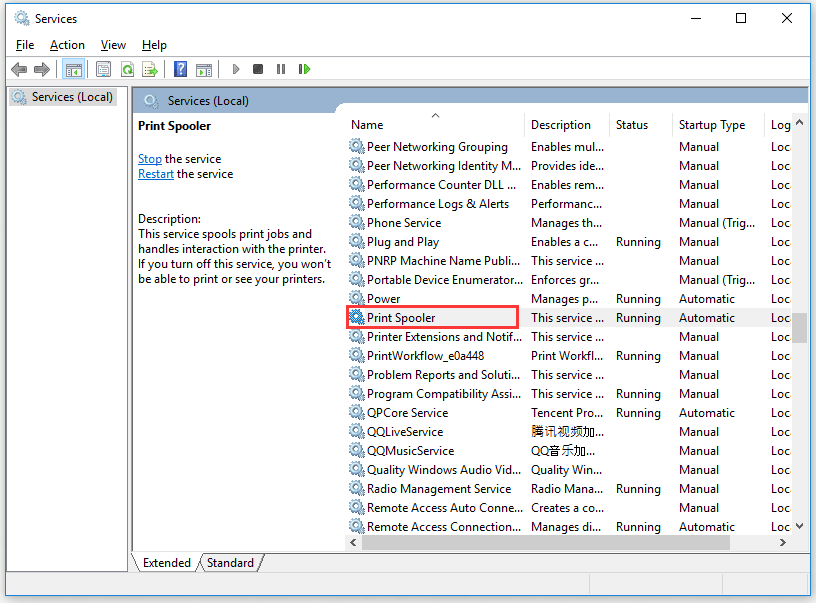Click horizontal scrollbar right arrow
This screenshot has width=816, height=603.
click(x=783, y=542)
